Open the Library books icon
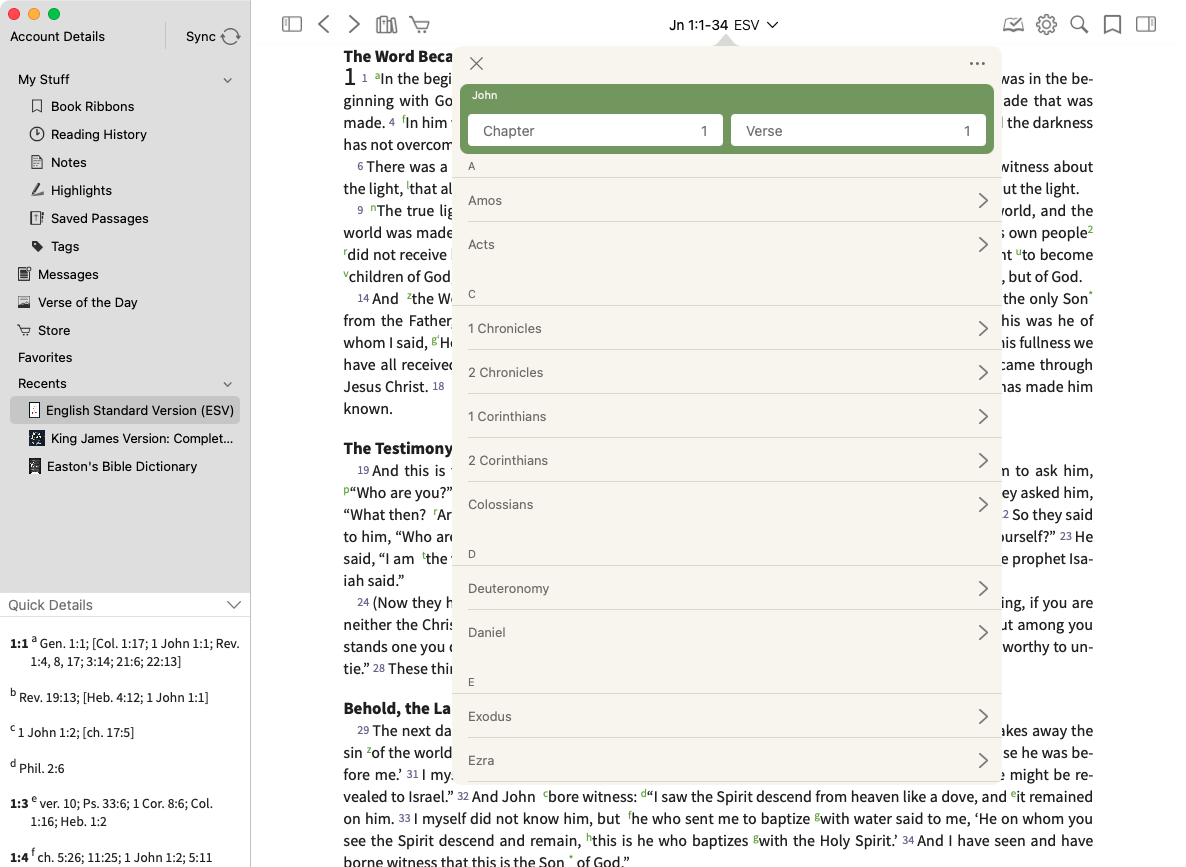The height and width of the screenshot is (867, 1186). [386, 24]
